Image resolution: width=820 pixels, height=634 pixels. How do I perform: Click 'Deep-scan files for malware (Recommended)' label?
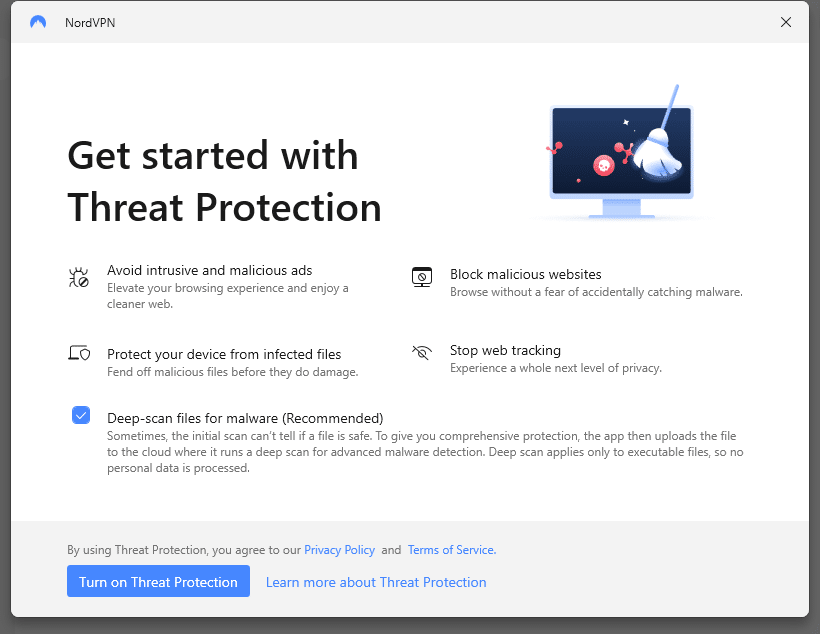coord(245,418)
